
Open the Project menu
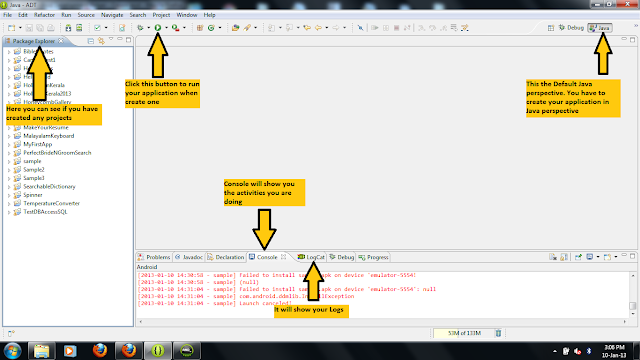pos(161,15)
